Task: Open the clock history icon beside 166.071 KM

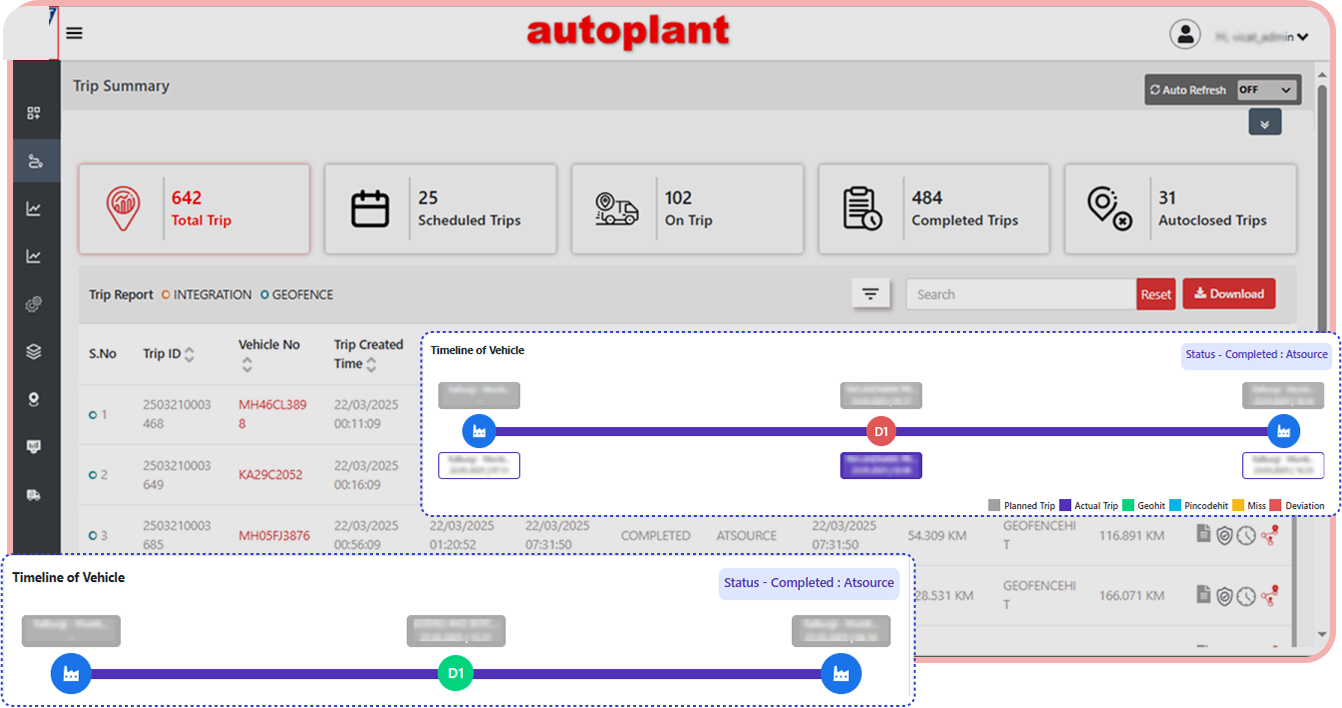Action: click(1246, 595)
